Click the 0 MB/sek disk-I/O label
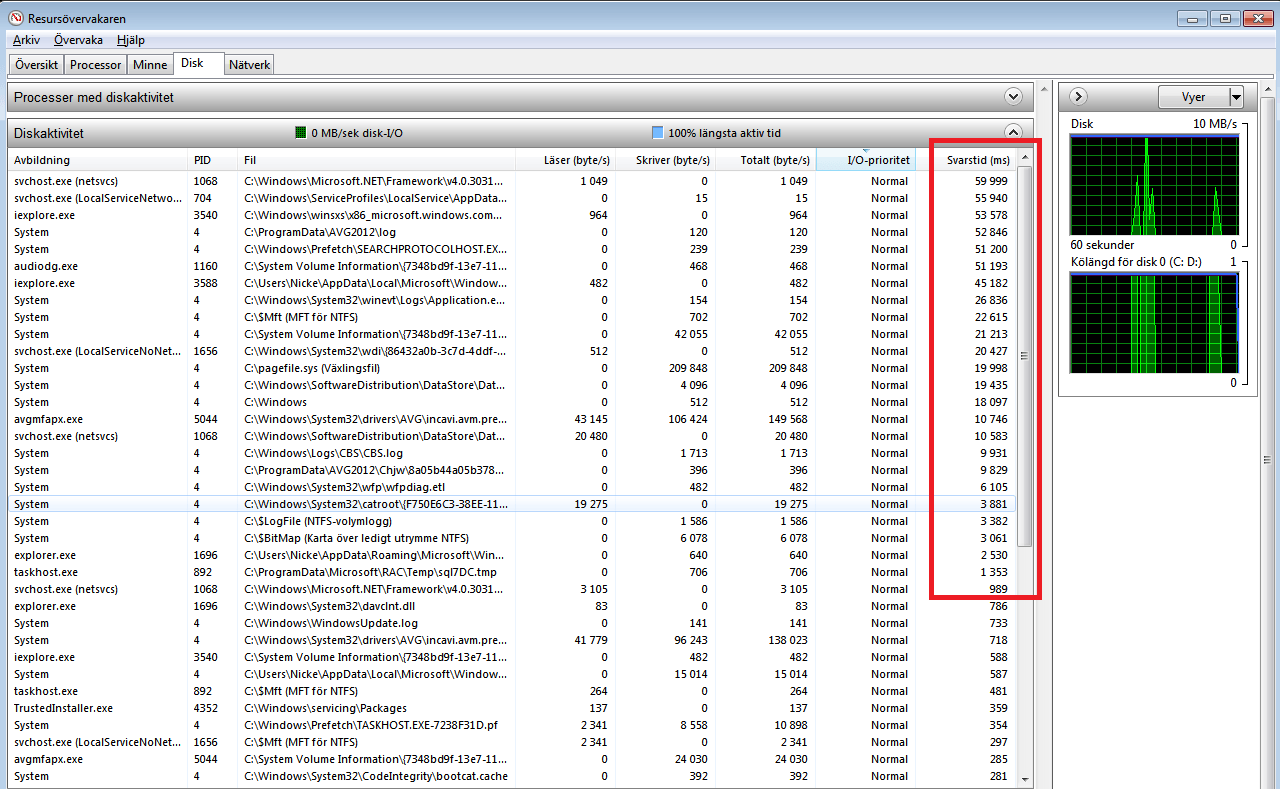 [x=357, y=132]
